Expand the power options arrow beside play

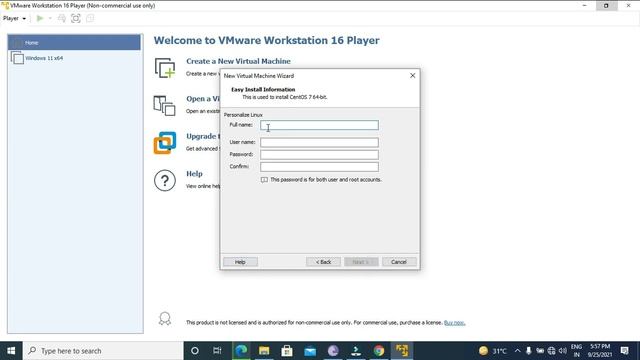tap(50, 18)
